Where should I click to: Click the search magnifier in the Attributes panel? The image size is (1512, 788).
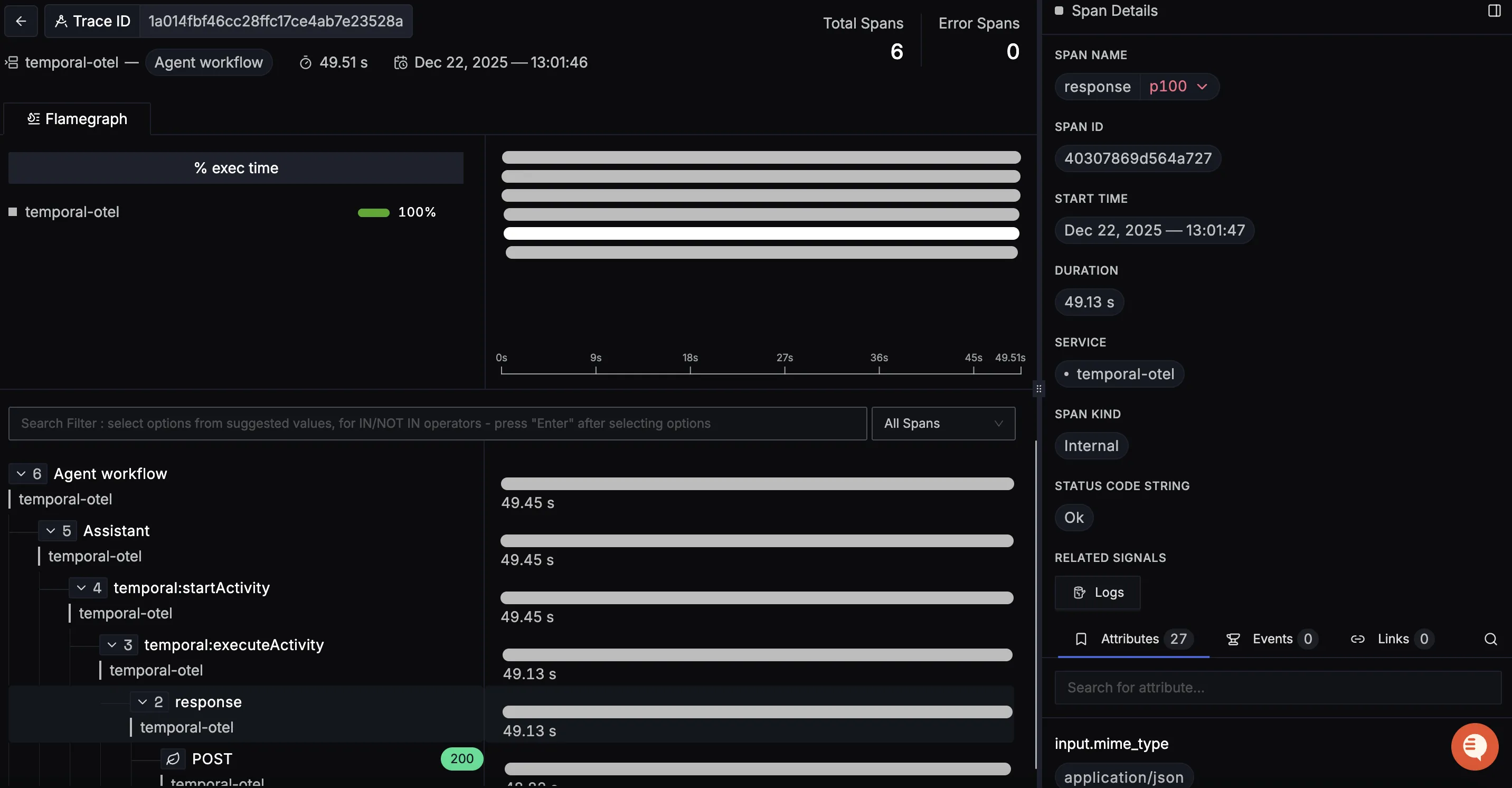pos(1490,640)
